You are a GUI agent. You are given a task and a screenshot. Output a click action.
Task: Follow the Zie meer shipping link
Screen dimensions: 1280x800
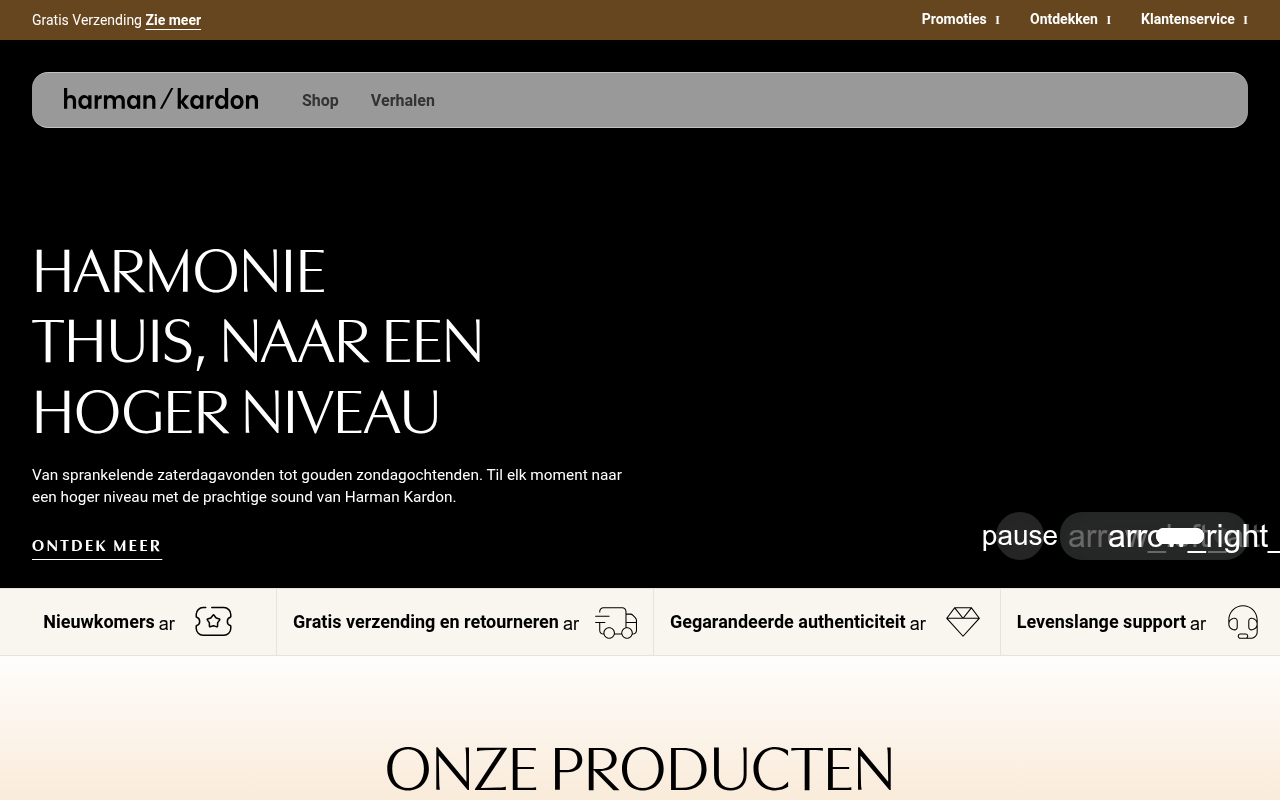tap(173, 20)
